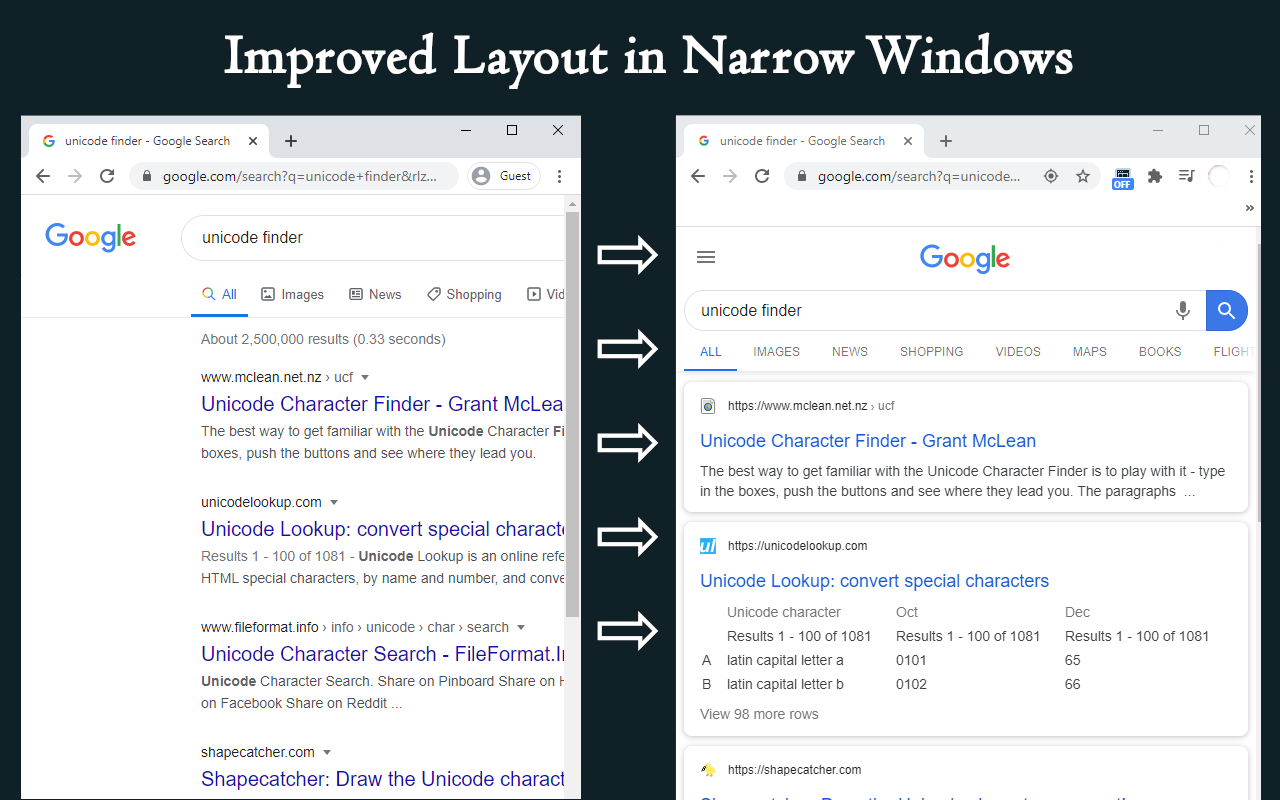The image size is (1280, 800).
Task: Close unicode finder tab in left window
Action: 253,141
